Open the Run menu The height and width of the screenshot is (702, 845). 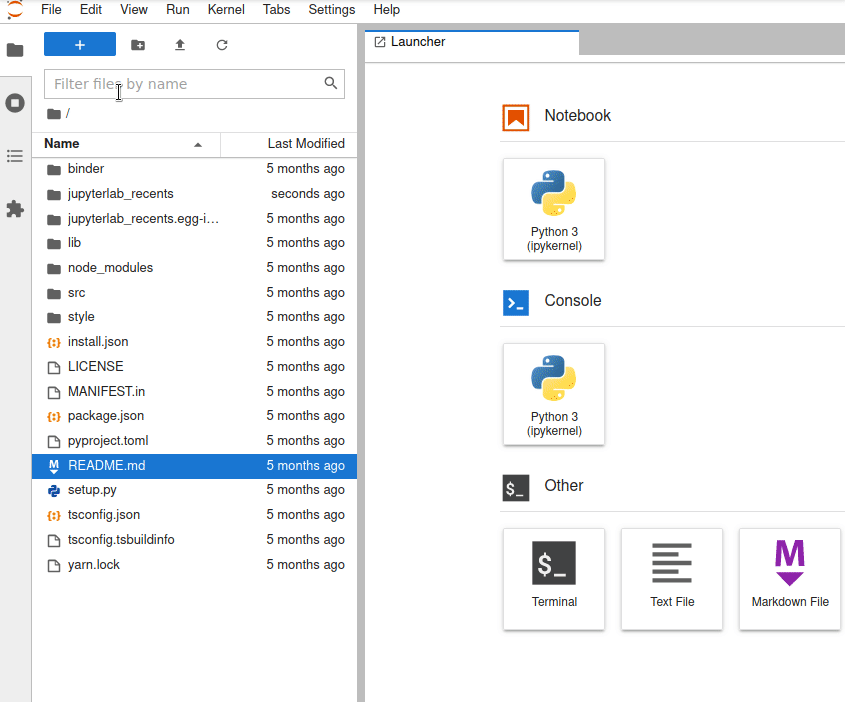178,10
